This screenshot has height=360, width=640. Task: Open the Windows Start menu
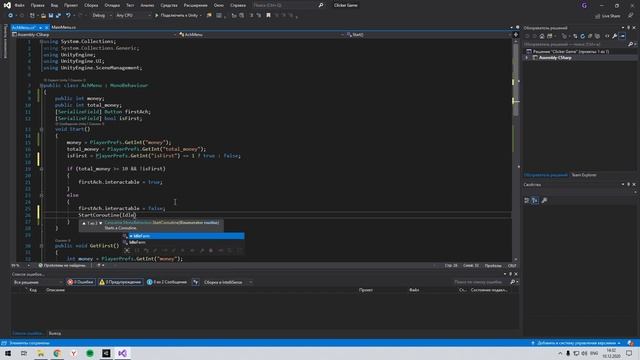pyautogui.click(x=8, y=353)
